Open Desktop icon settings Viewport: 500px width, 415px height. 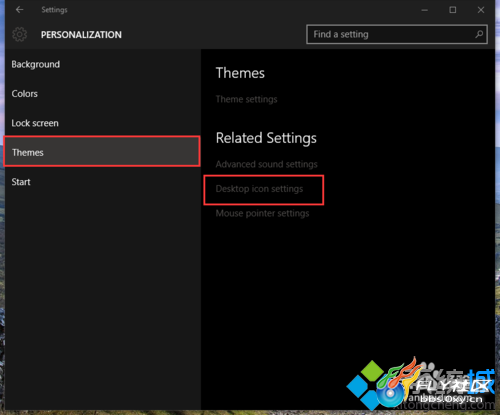tap(259, 189)
